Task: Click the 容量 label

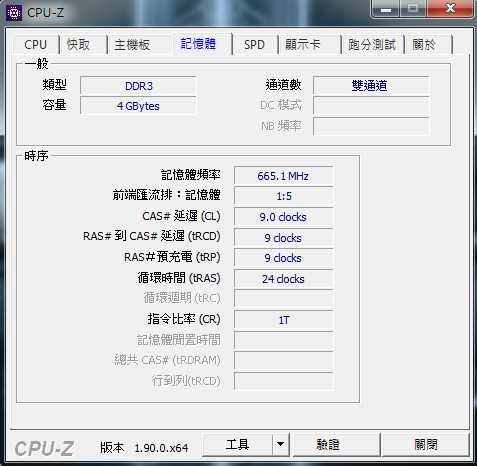Action: click(54, 105)
